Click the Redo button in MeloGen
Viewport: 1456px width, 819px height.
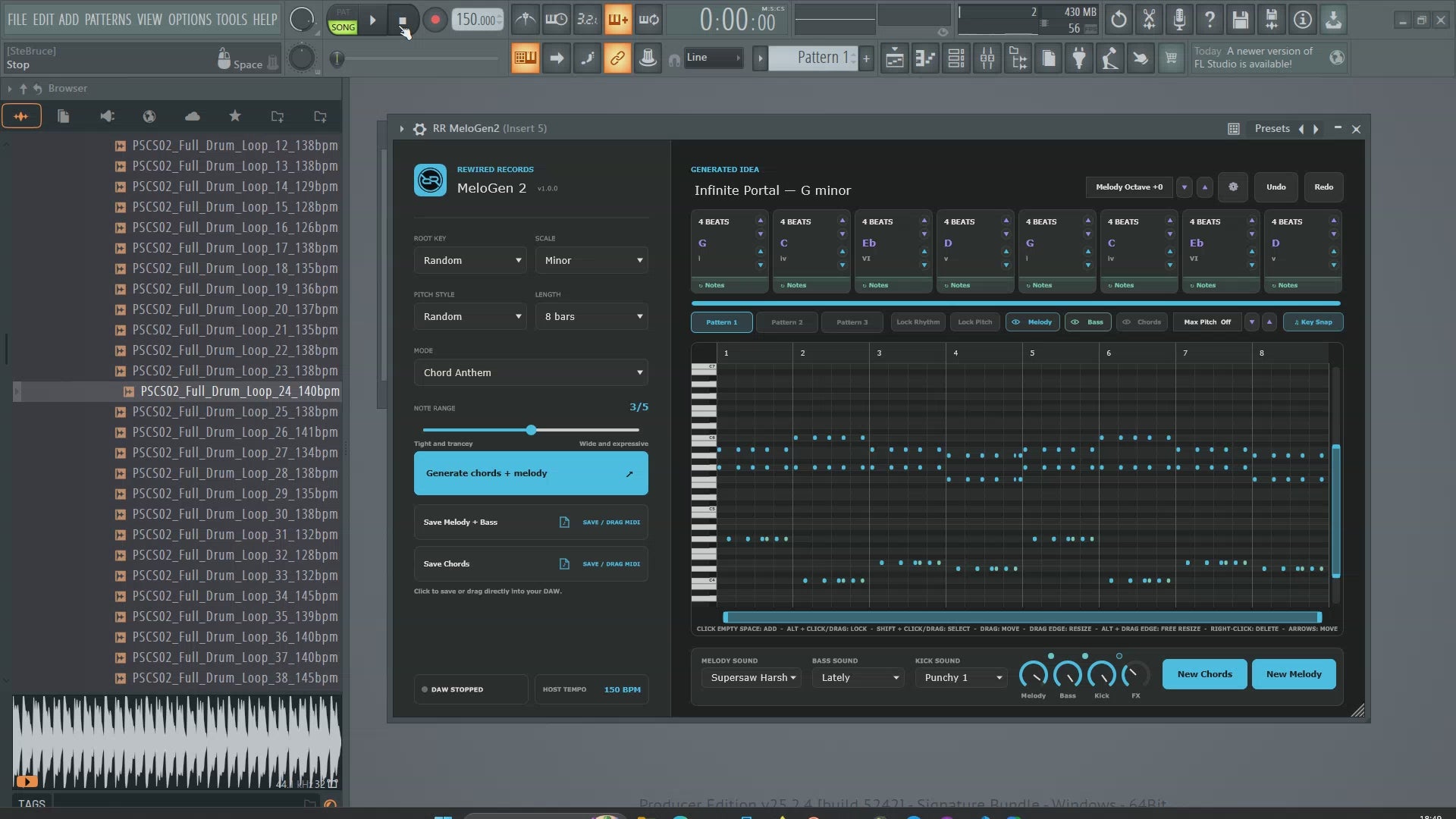coord(1324,187)
